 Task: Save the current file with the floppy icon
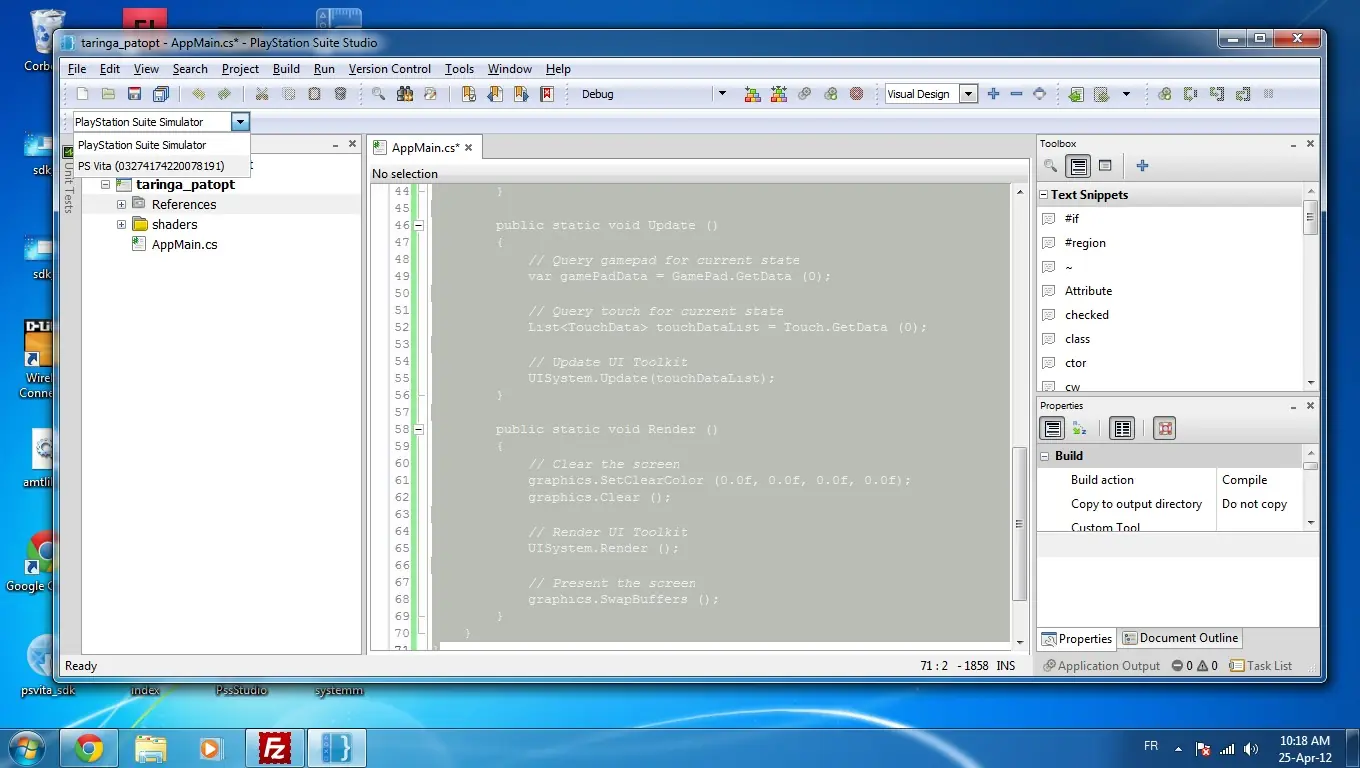click(134, 94)
